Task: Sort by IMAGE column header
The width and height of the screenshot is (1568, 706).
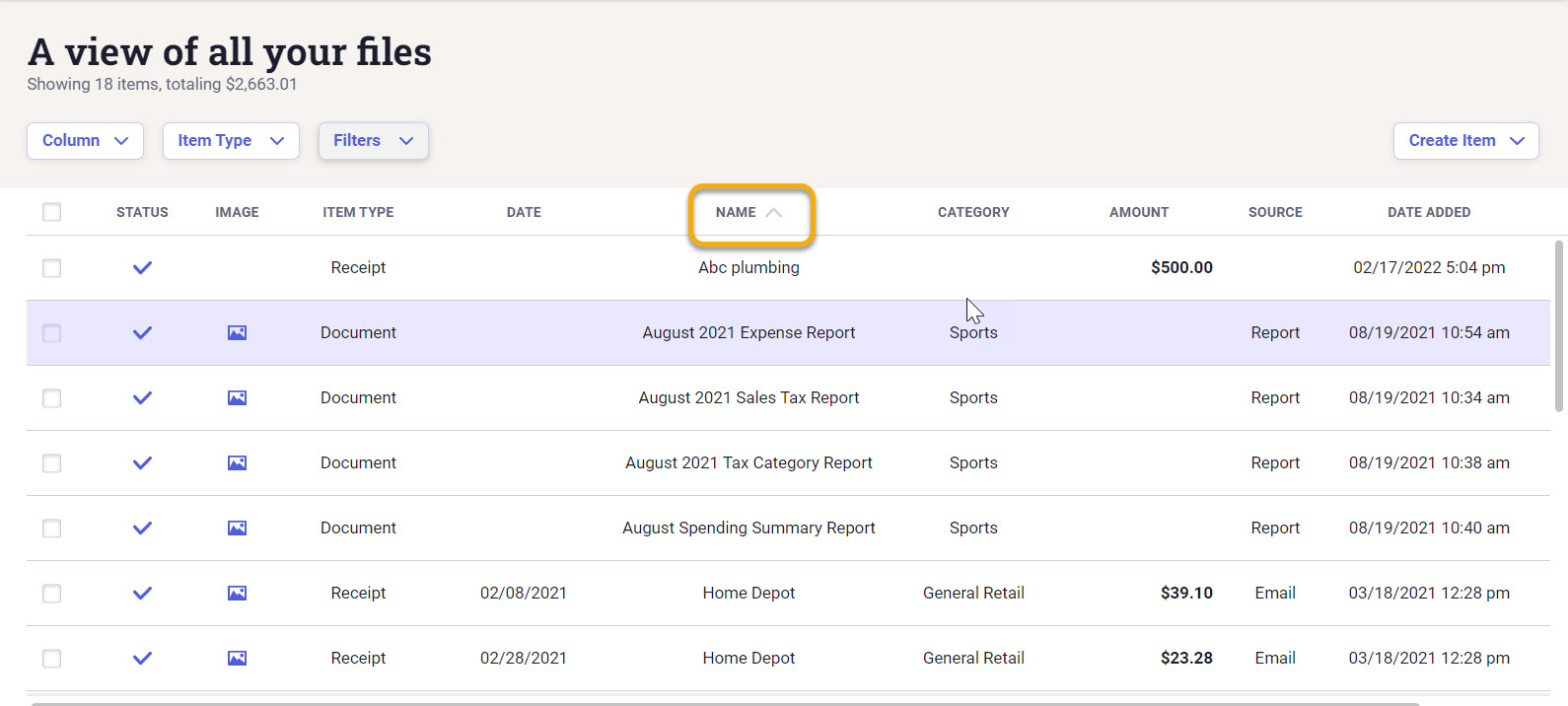Action: click(237, 212)
